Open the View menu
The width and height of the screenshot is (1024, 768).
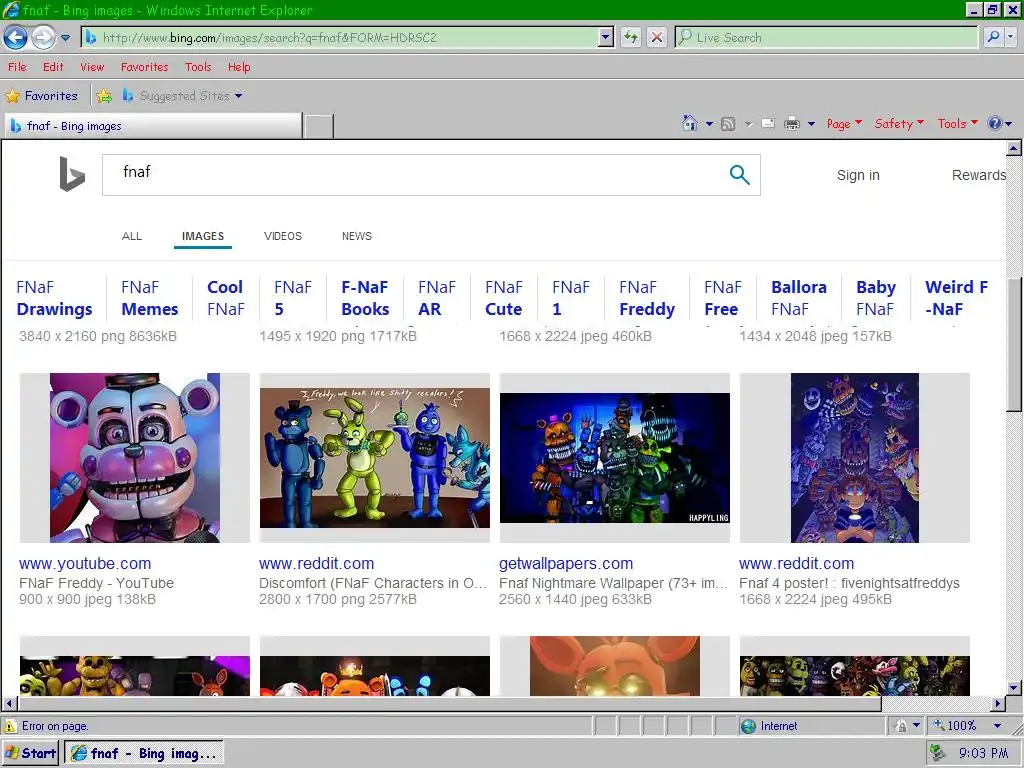92,67
